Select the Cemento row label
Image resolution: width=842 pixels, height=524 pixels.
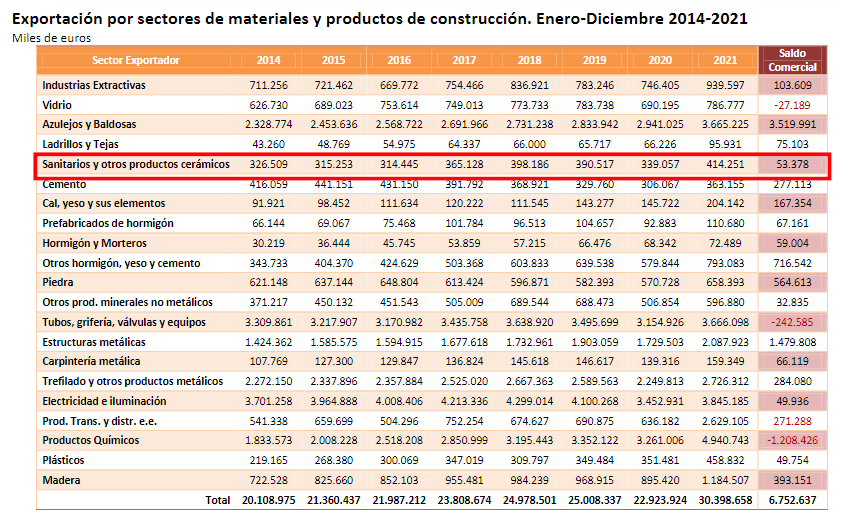click(x=64, y=184)
